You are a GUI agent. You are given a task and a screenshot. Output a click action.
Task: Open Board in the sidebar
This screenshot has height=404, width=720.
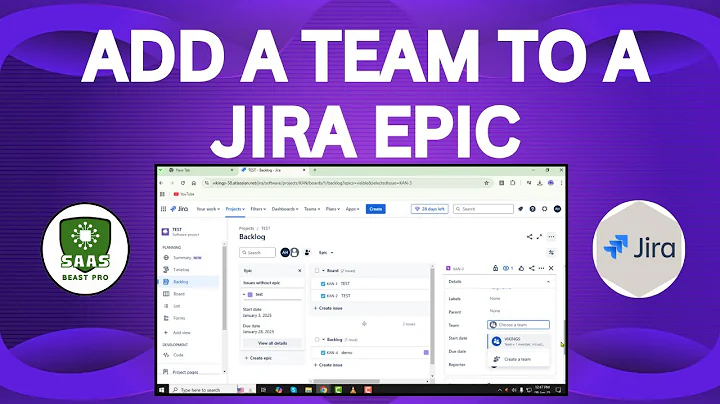tap(179, 294)
